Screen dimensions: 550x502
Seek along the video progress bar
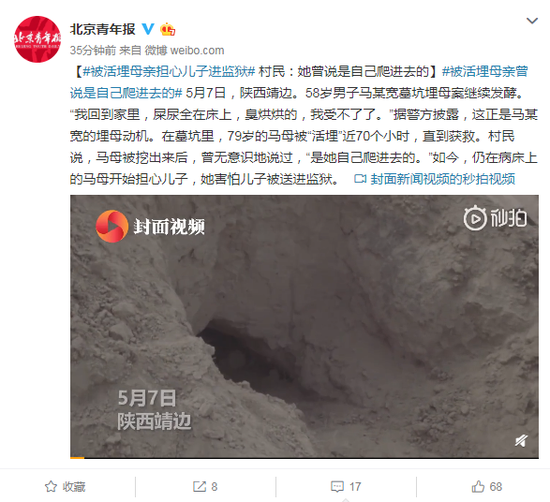(x=304, y=457)
